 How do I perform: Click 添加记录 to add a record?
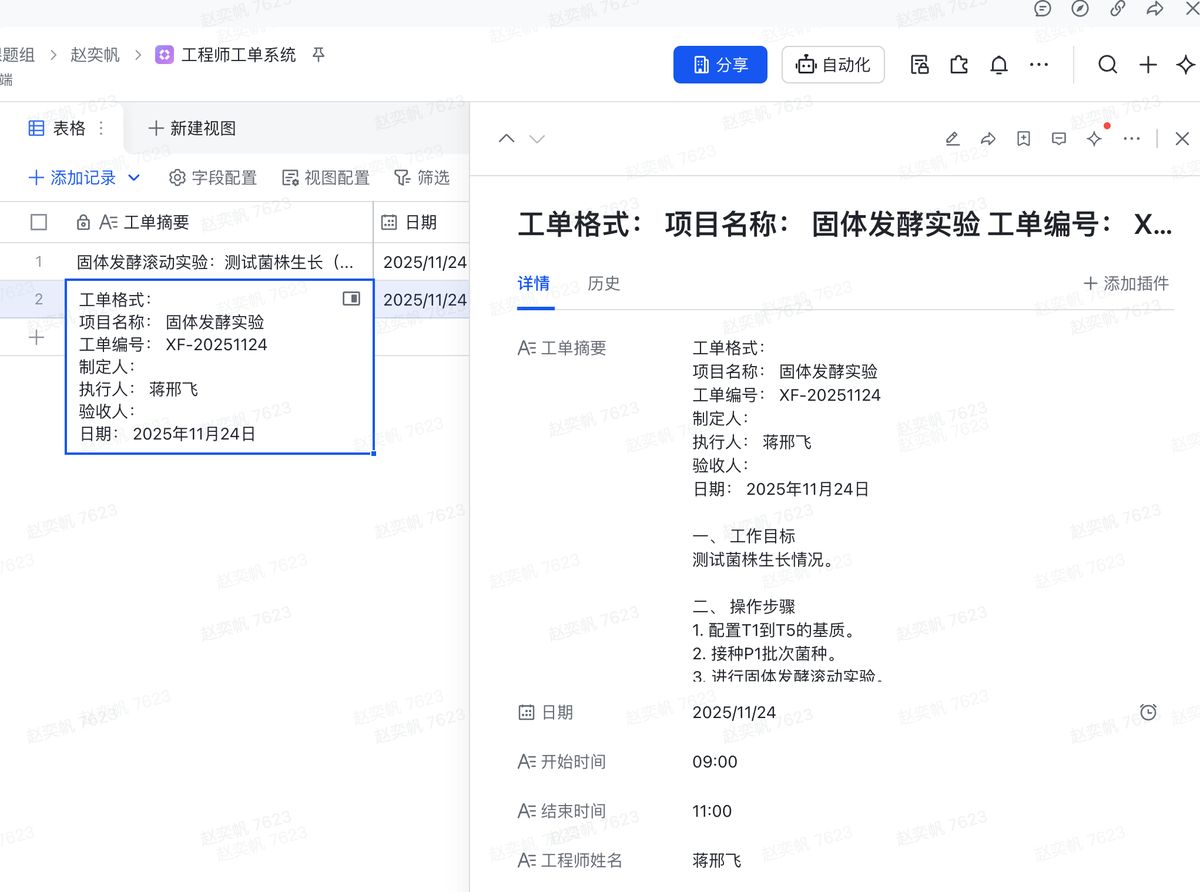click(72, 178)
